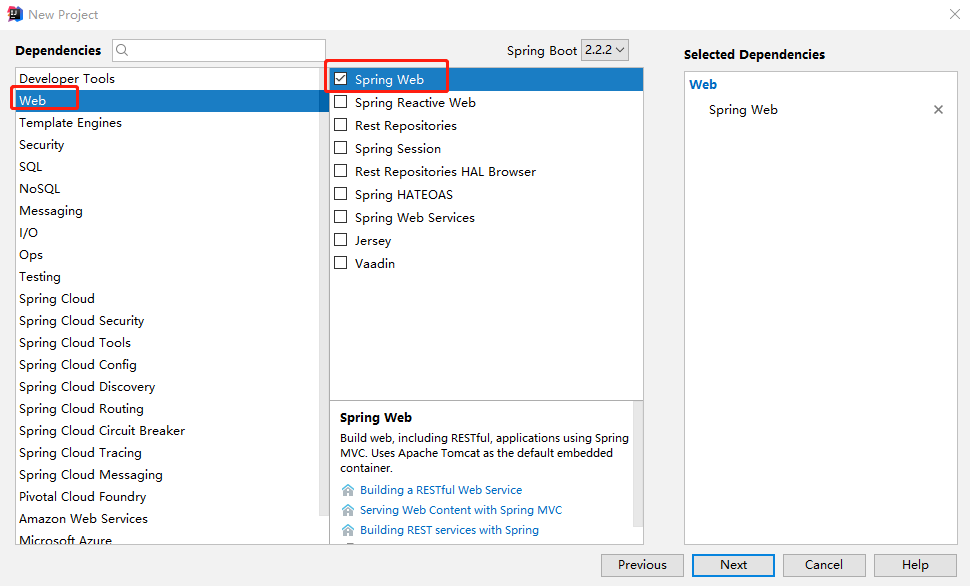Open Serving Web Content with Spring MVC link
Viewport: 970px width, 586px height.
(461, 510)
